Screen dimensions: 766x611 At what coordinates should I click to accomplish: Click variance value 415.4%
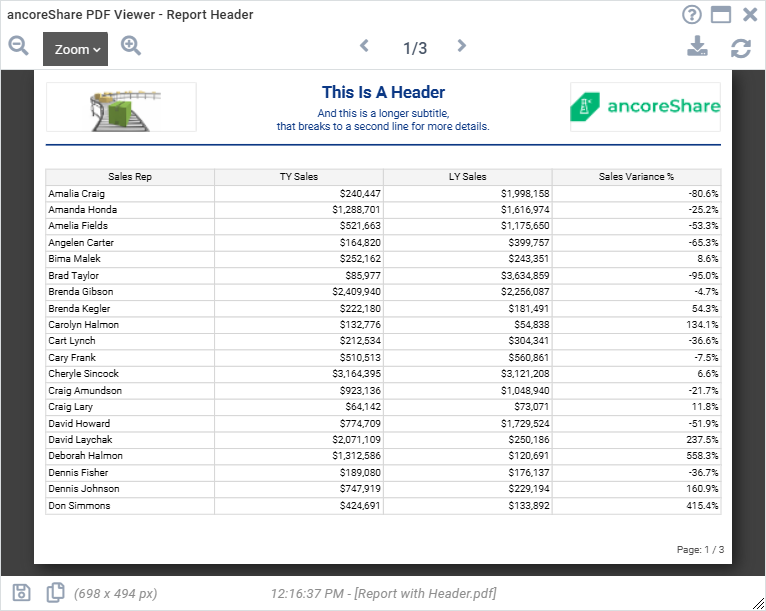tap(702, 506)
